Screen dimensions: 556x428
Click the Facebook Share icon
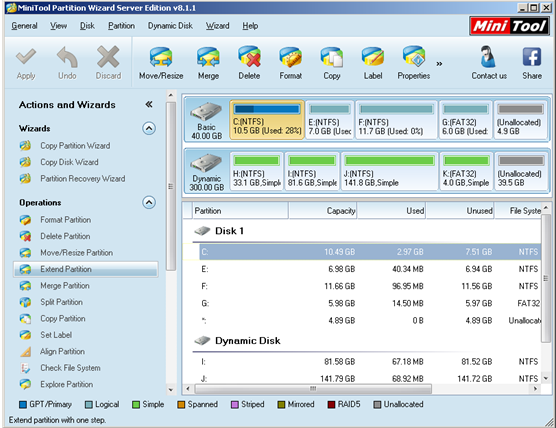532,57
